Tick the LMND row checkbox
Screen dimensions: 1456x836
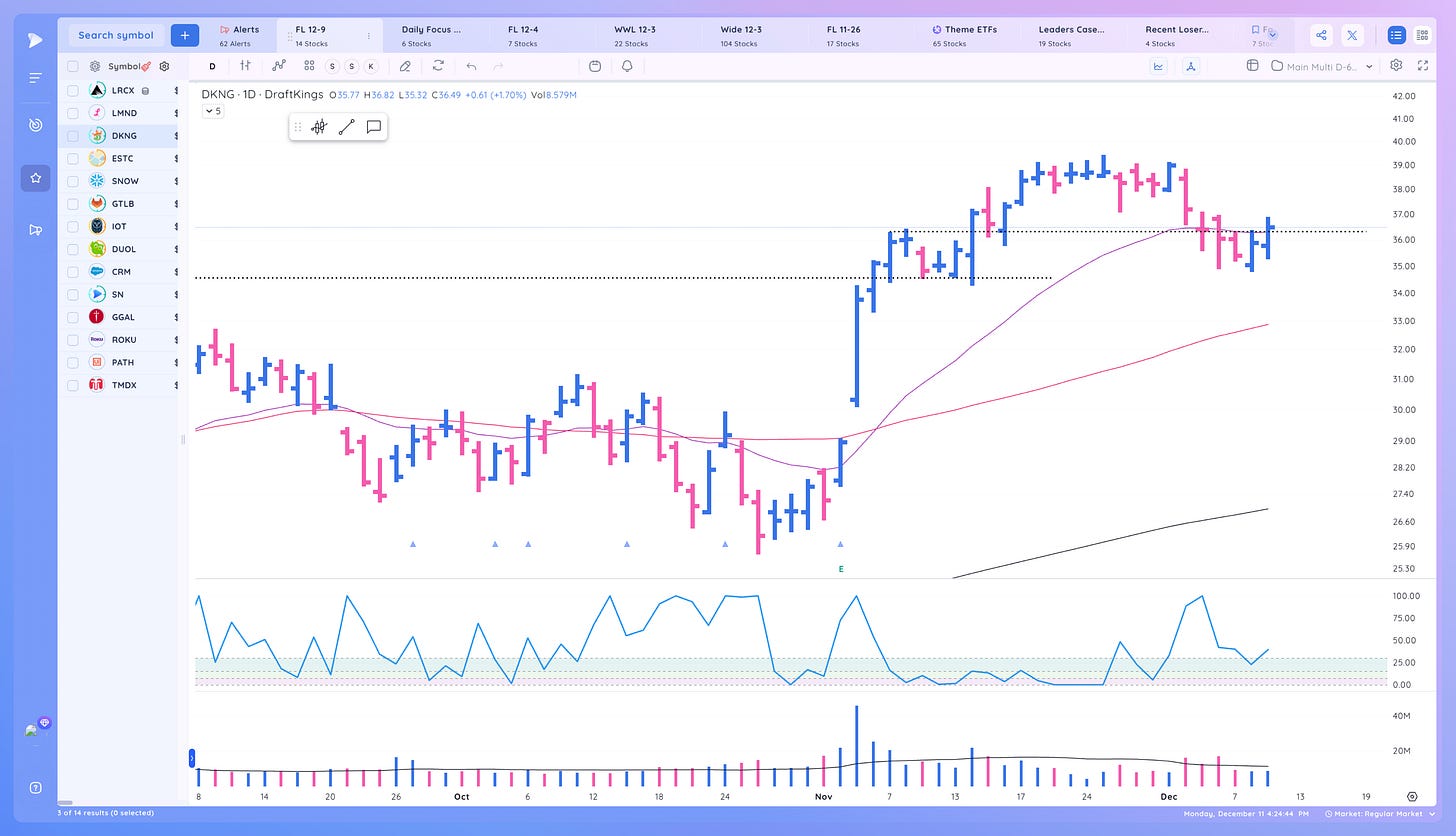tap(73, 113)
